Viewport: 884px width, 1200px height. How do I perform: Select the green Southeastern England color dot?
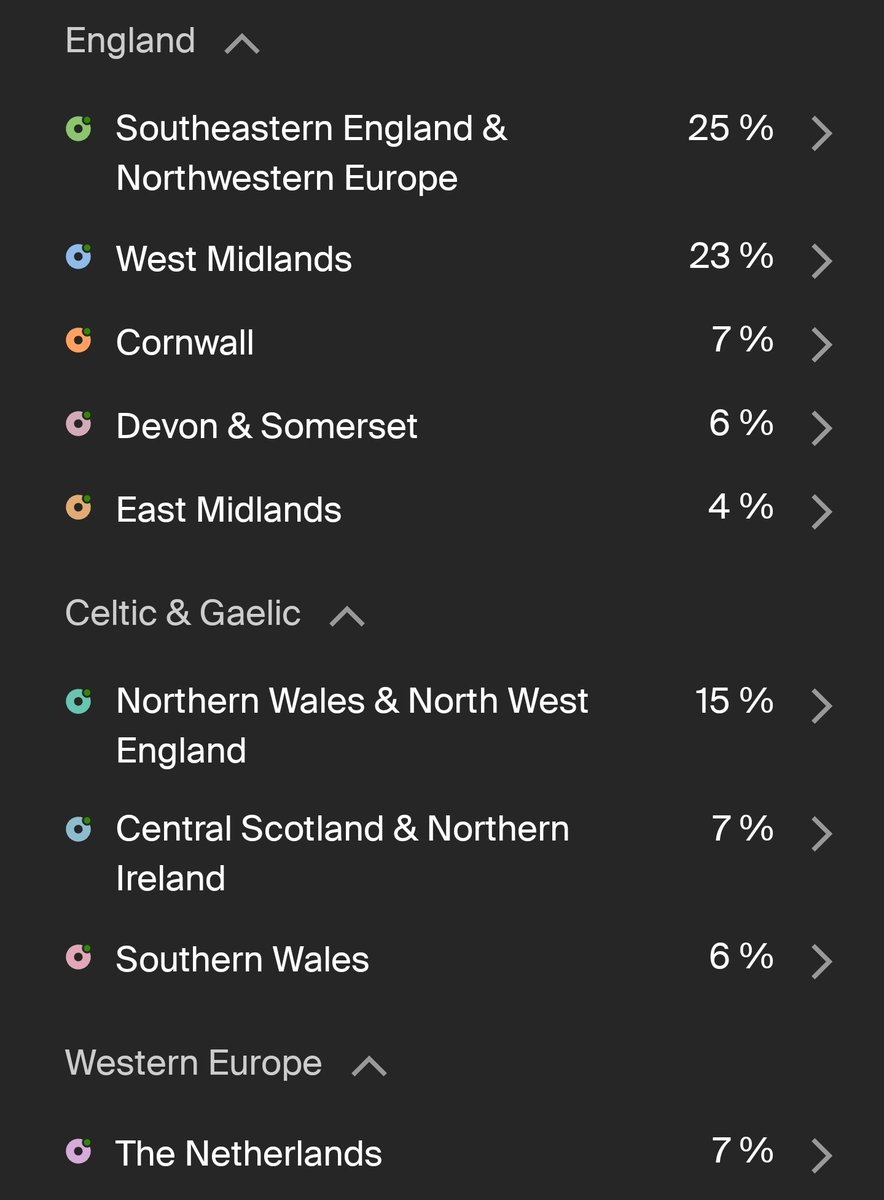(79, 127)
